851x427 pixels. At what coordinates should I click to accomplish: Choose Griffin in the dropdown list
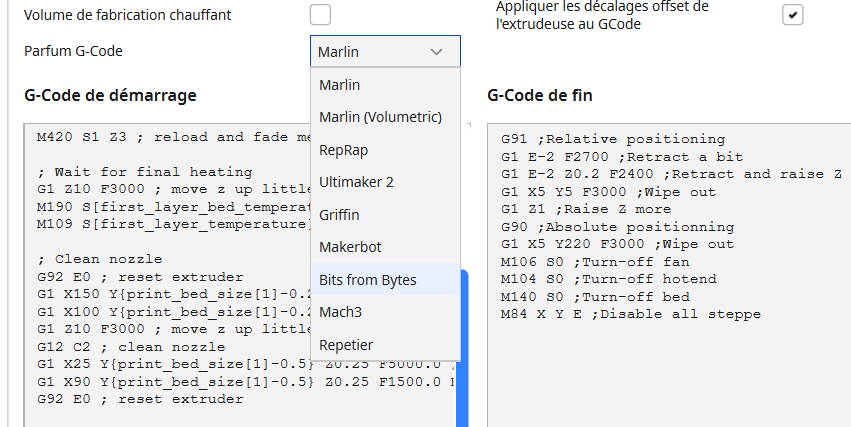pos(339,214)
